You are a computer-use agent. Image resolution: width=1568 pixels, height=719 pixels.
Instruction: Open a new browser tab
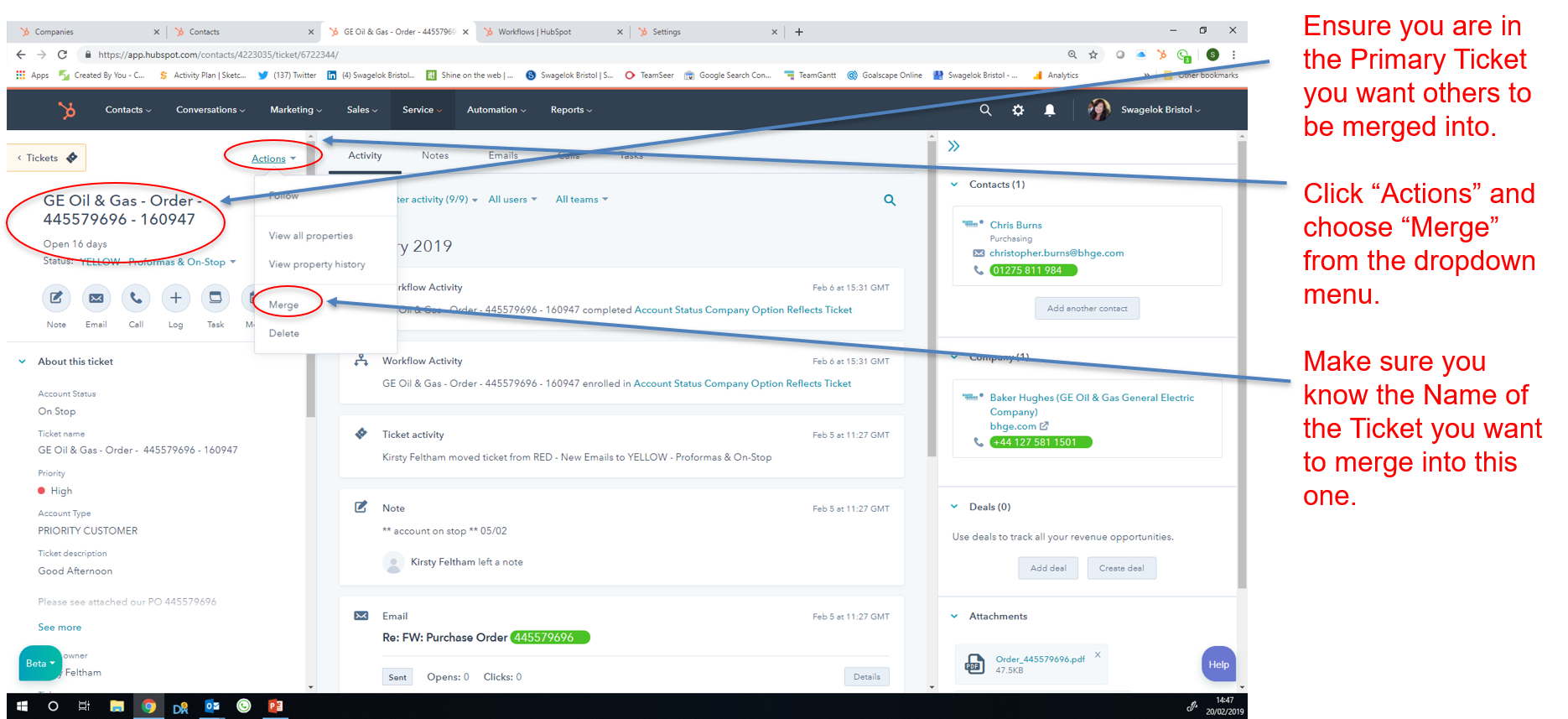[799, 32]
